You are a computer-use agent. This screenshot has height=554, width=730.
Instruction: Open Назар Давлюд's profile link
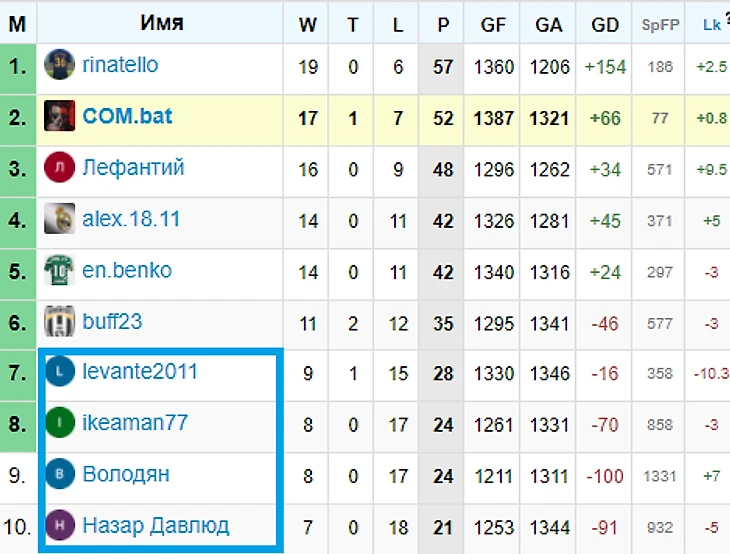point(155,525)
